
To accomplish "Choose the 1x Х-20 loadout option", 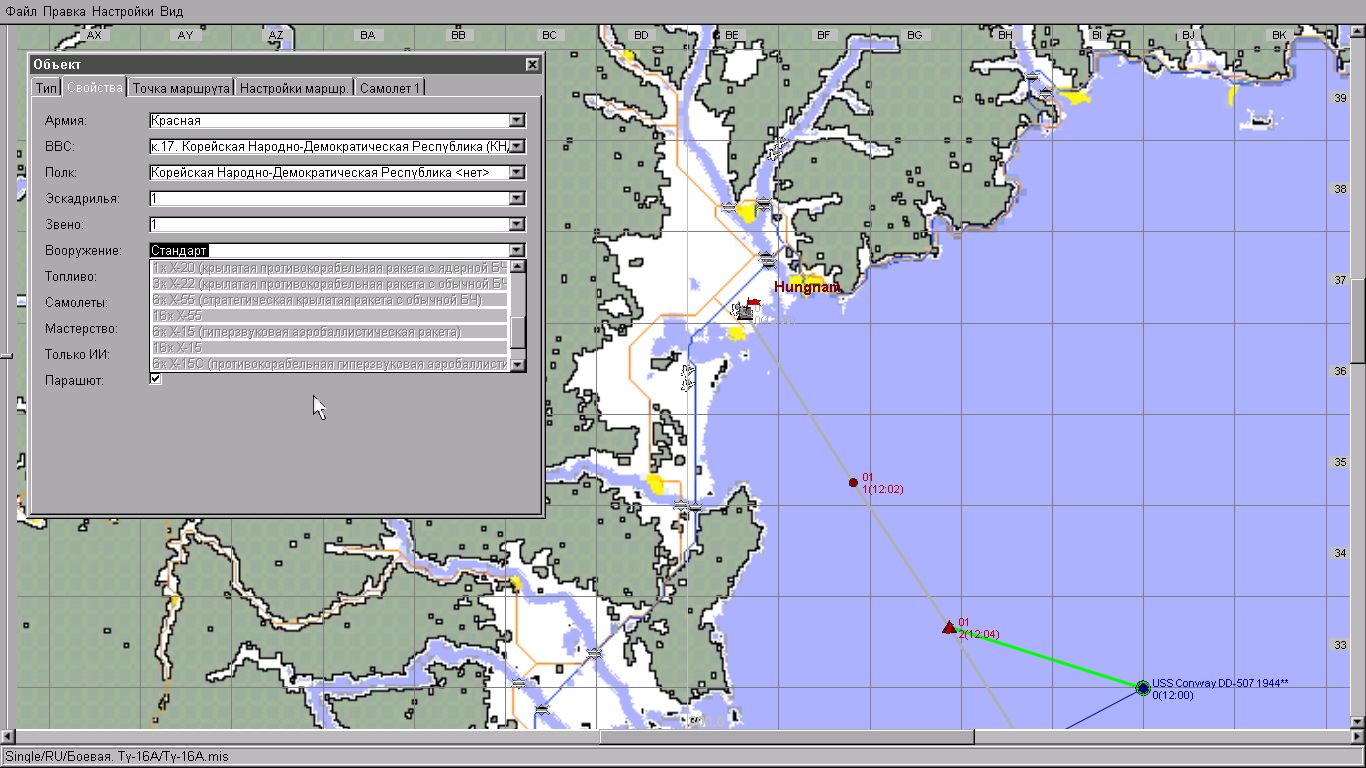I will coord(330,268).
